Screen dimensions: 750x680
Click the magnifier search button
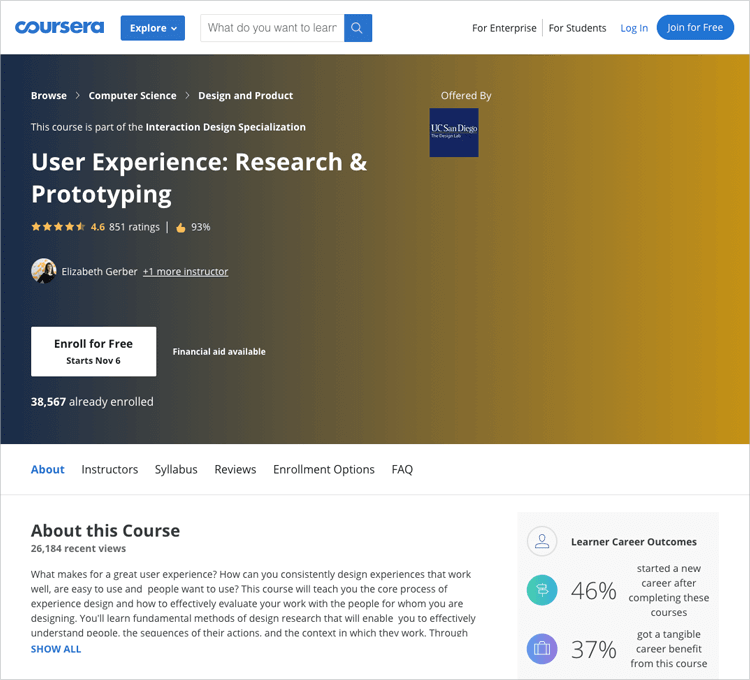pyautogui.click(x=358, y=28)
